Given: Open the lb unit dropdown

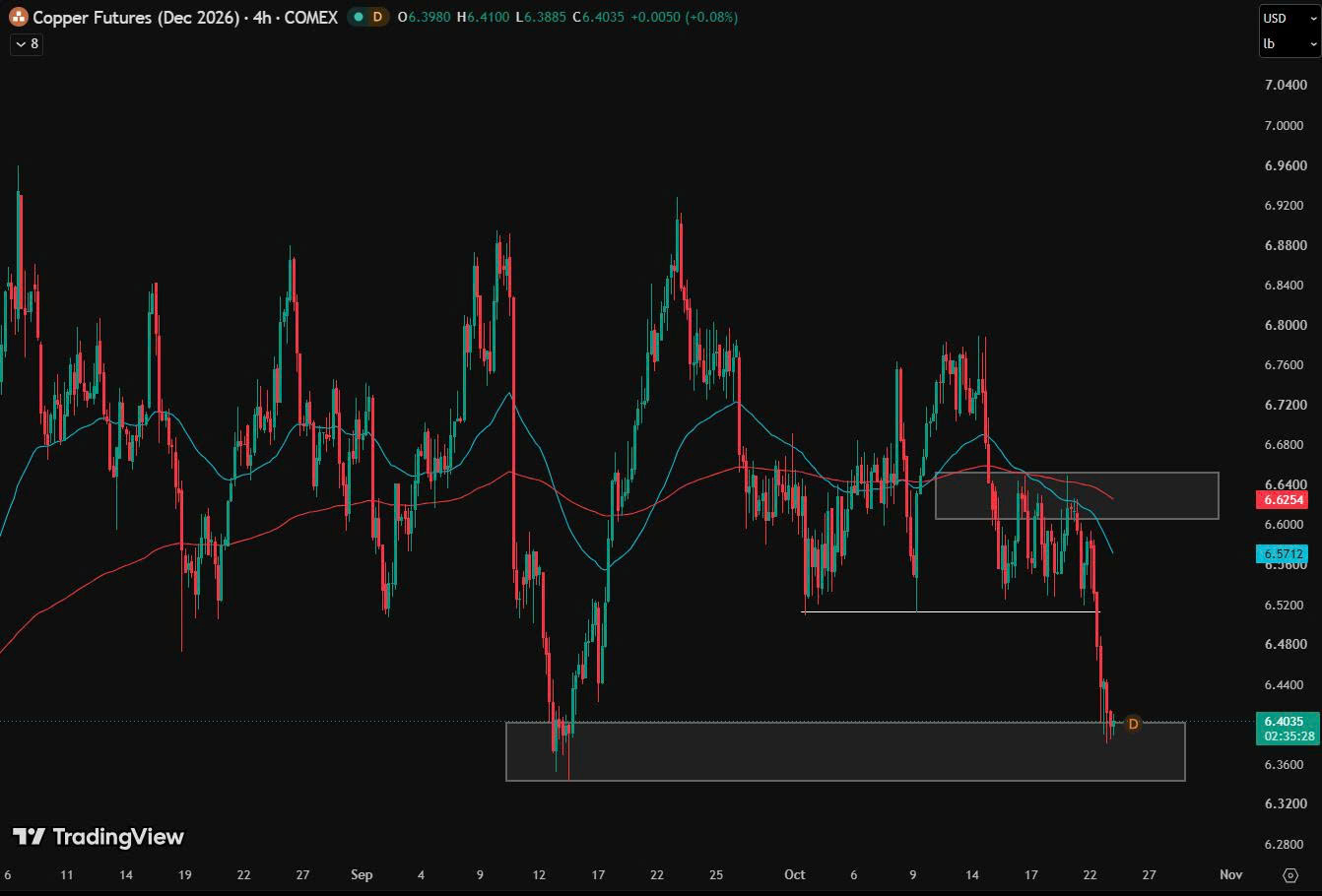Looking at the screenshot, I should tap(1289, 43).
